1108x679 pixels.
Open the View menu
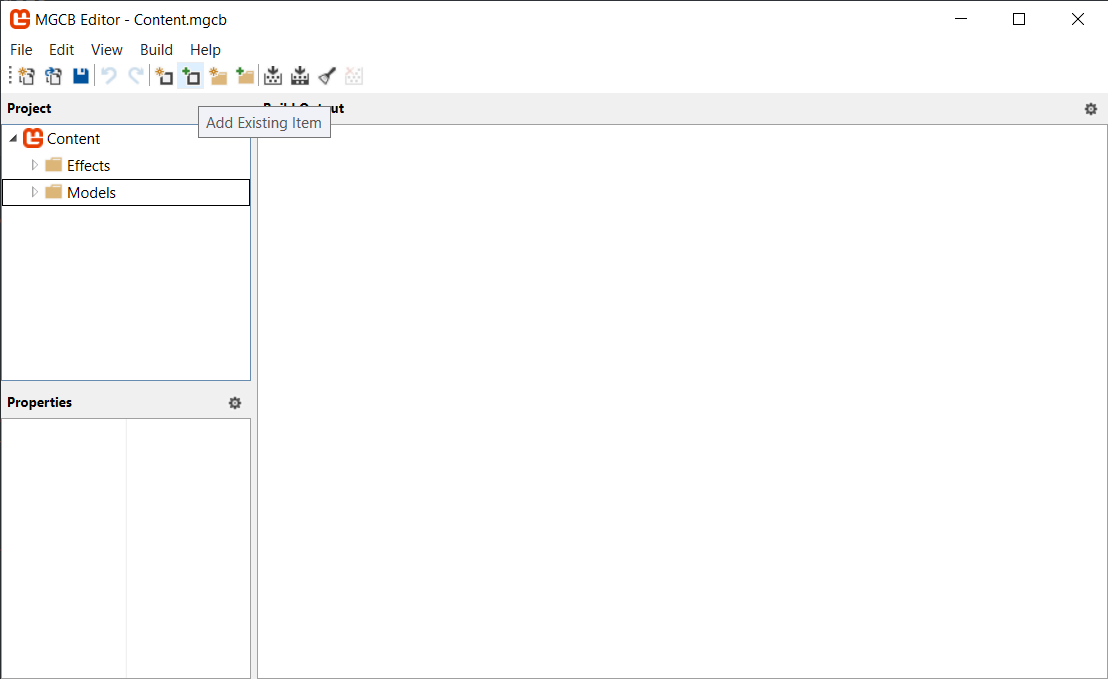click(107, 49)
